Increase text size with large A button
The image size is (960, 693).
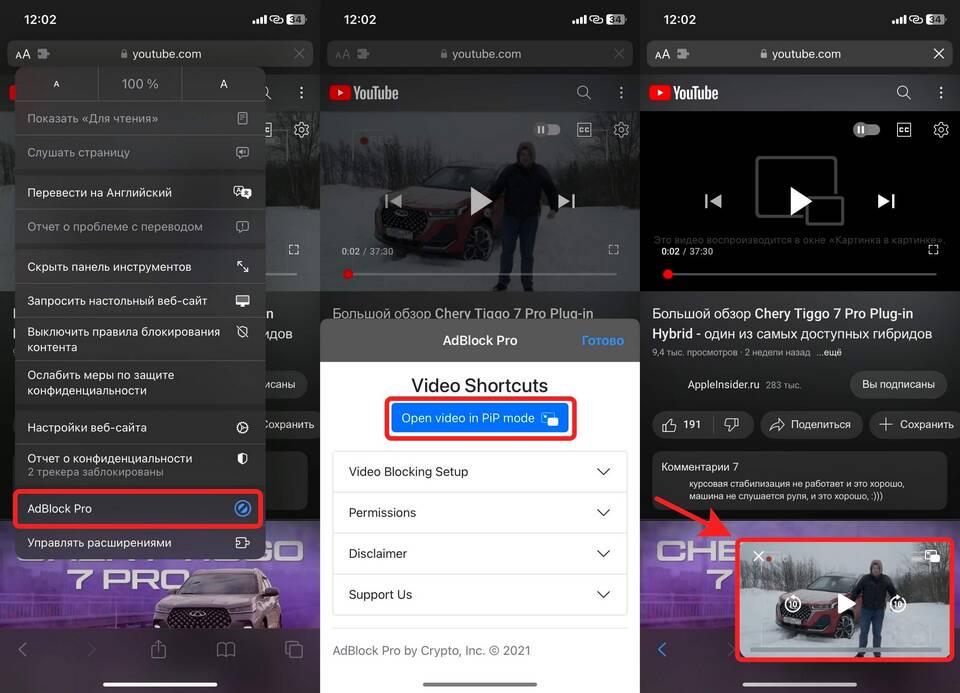click(223, 84)
